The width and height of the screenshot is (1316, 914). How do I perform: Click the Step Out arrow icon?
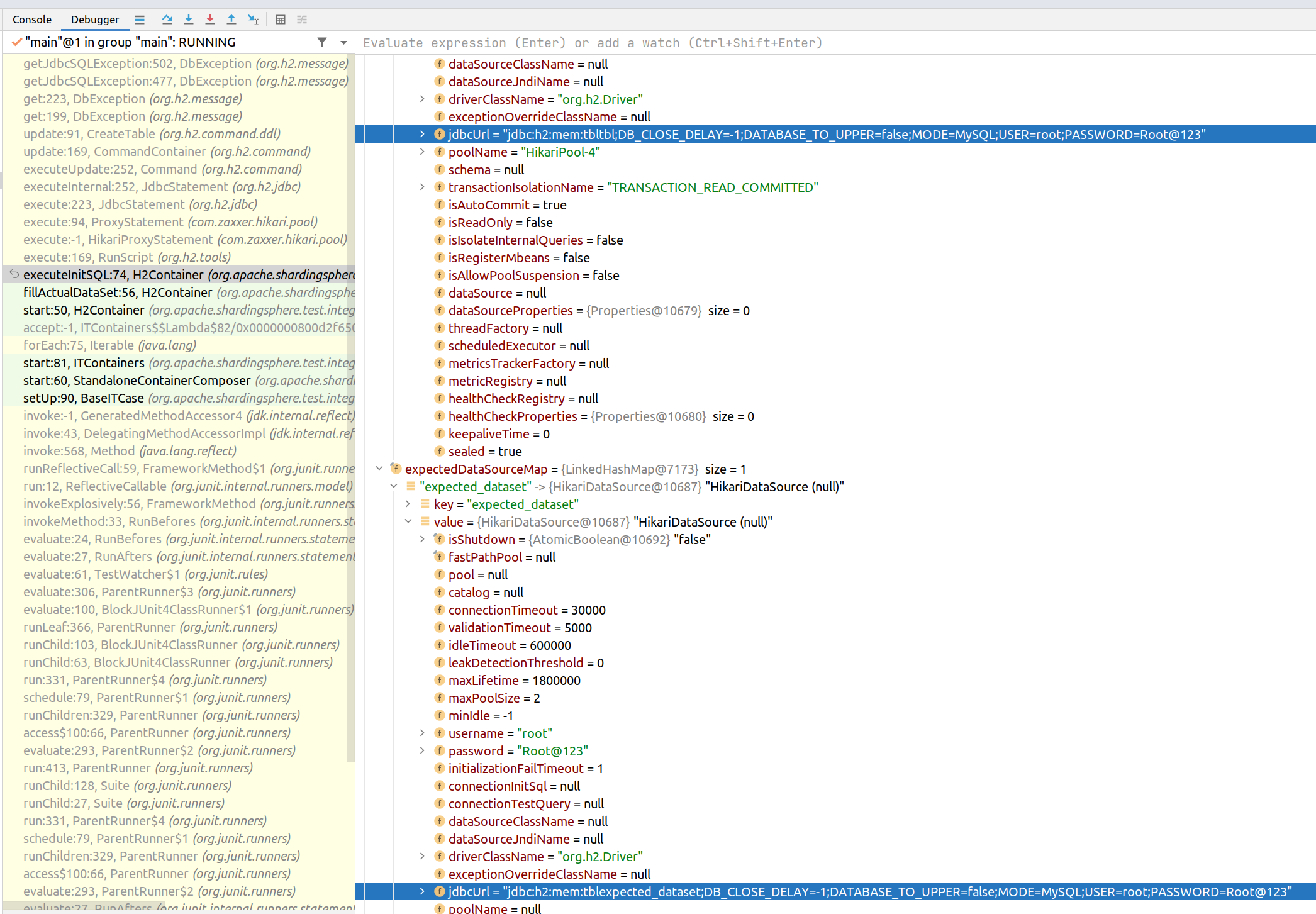(231, 20)
